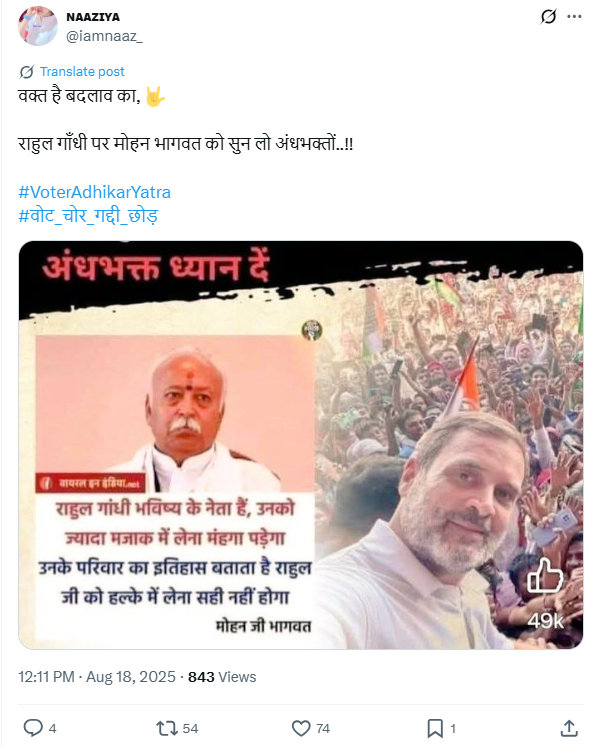Like the post with the heart icon
The image size is (595, 746).
301,728
